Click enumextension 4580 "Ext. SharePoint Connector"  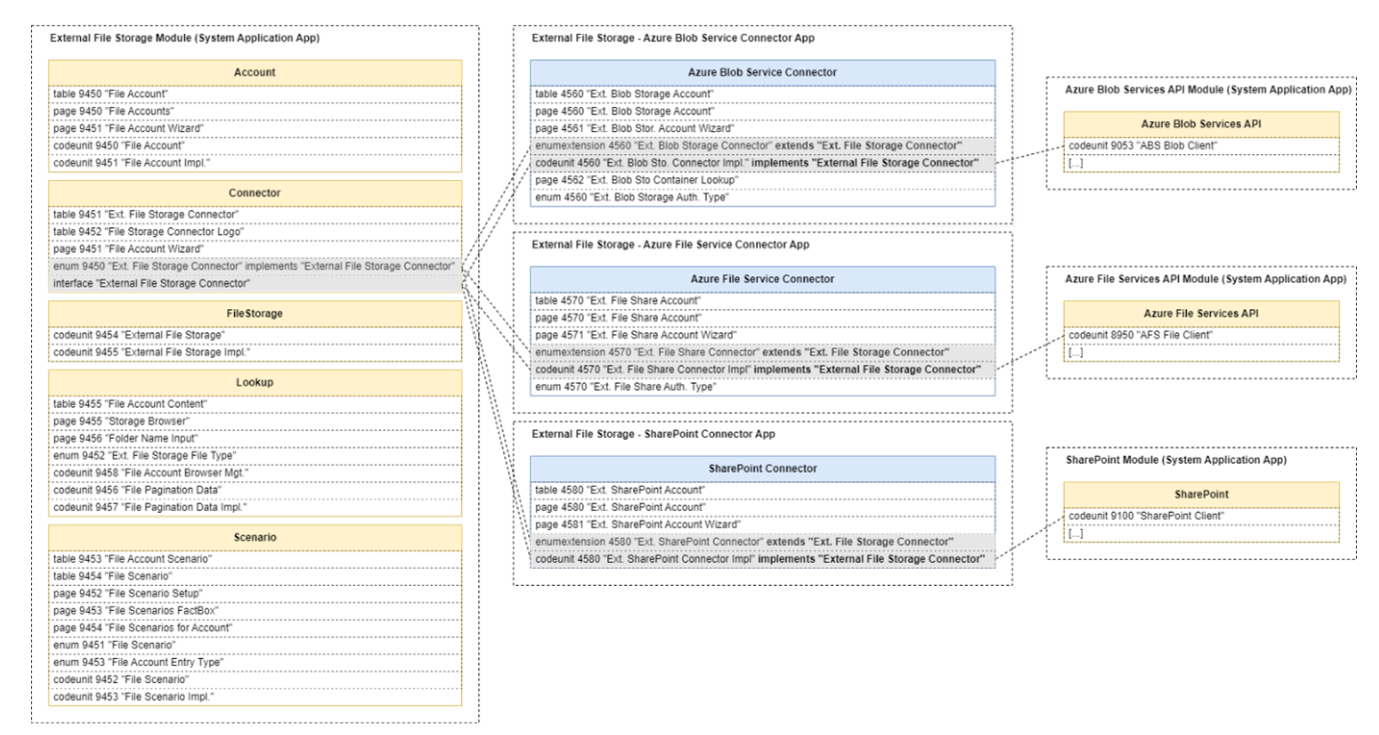coord(763,541)
